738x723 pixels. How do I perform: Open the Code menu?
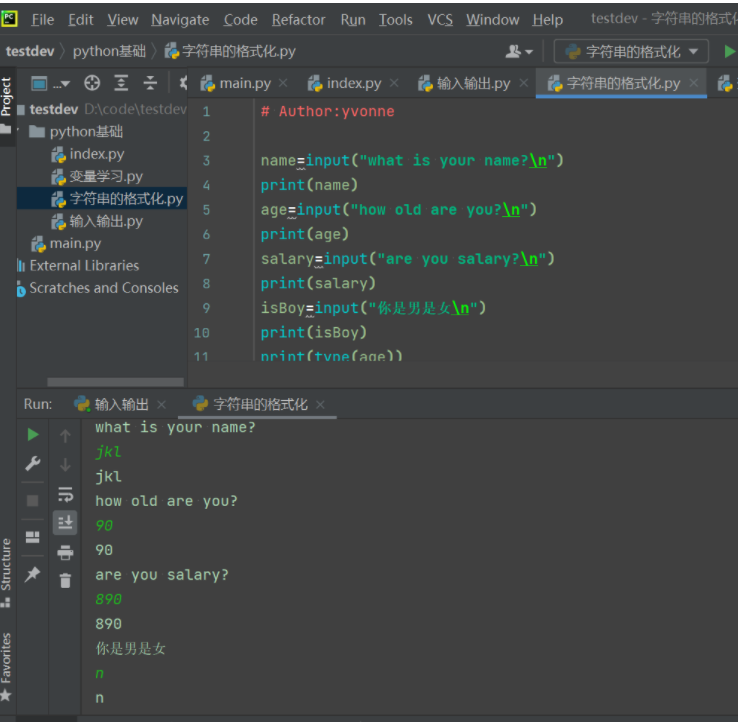coord(240,20)
